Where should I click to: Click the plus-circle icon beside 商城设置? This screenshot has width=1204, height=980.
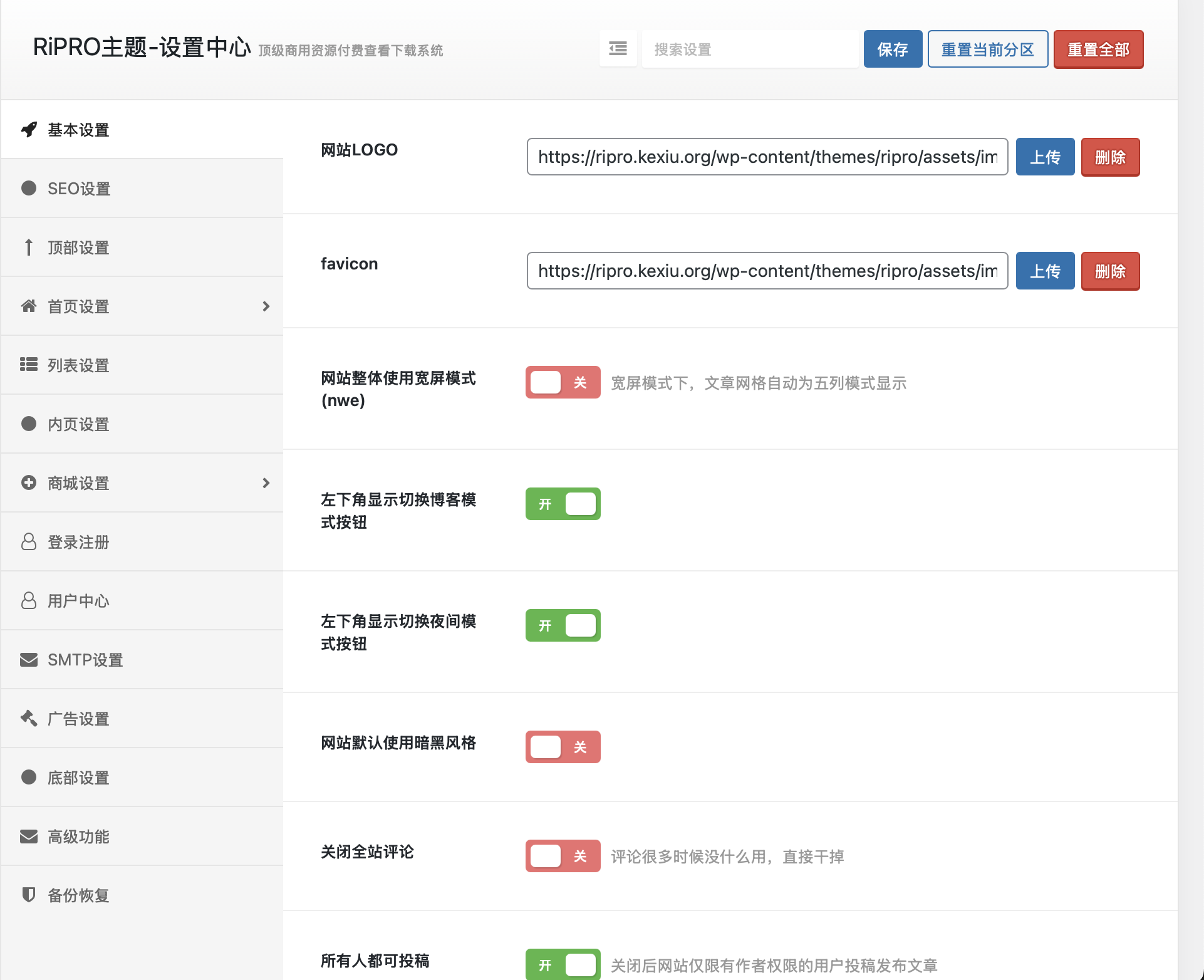click(29, 482)
